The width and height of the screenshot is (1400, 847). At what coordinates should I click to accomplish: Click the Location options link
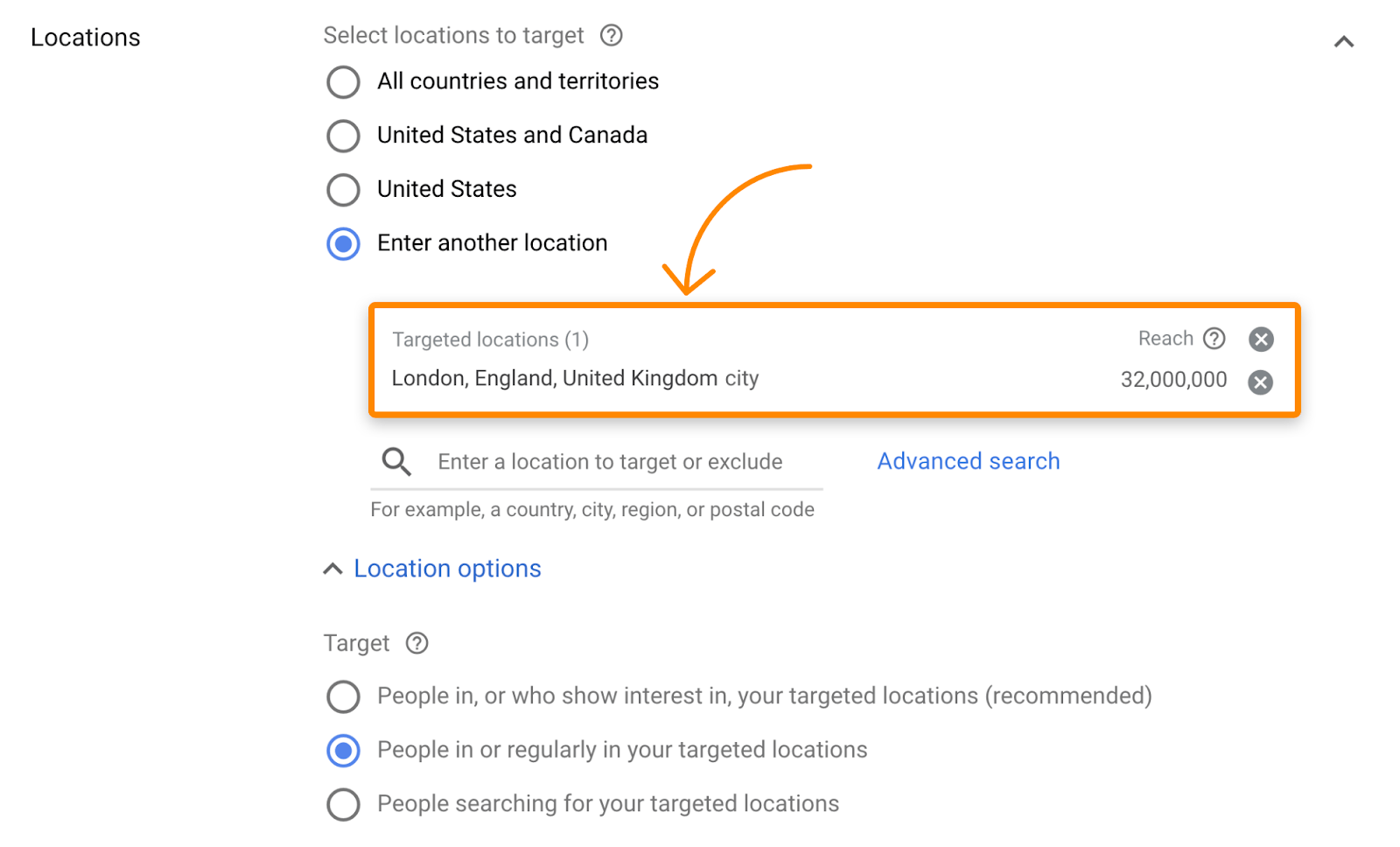pyautogui.click(x=446, y=568)
